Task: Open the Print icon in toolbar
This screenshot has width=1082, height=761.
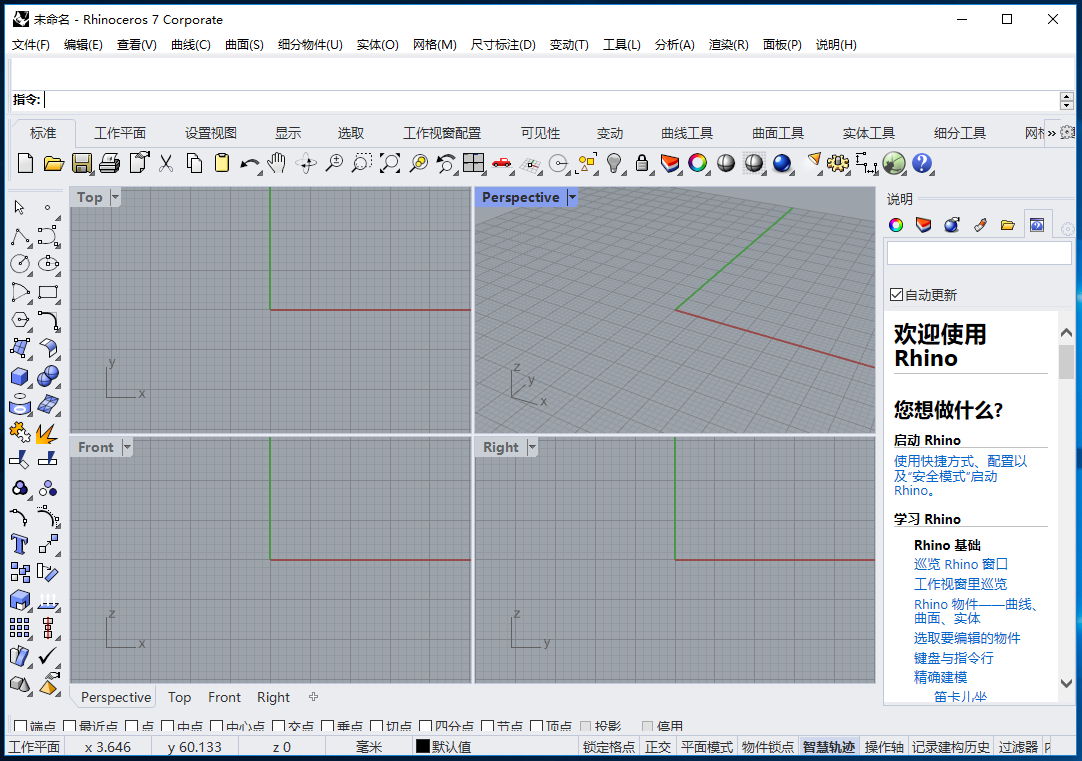Action: 110,163
